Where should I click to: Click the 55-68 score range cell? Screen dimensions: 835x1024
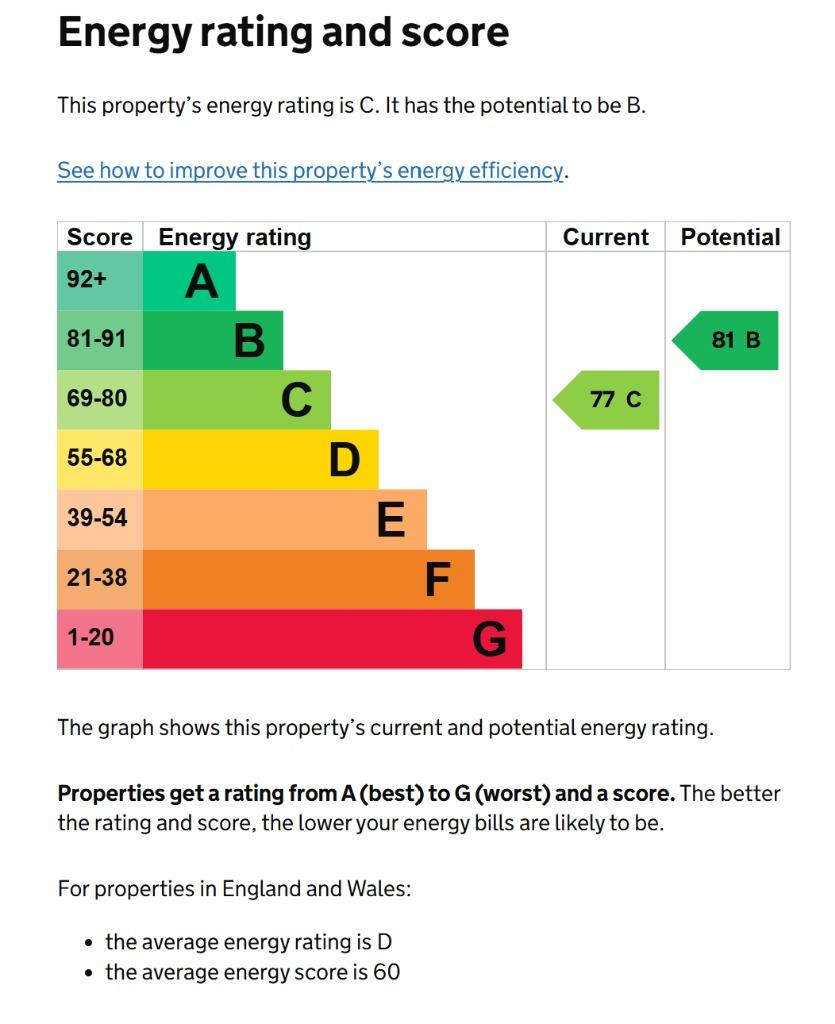100,459
